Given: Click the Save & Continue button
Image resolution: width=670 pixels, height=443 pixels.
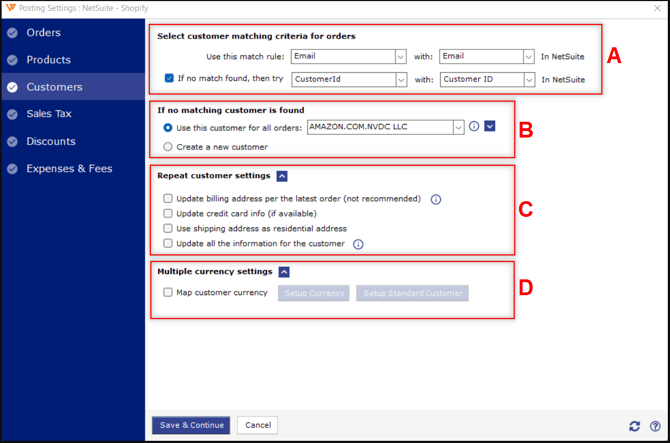Looking at the screenshot, I should pyautogui.click(x=191, y=425).
